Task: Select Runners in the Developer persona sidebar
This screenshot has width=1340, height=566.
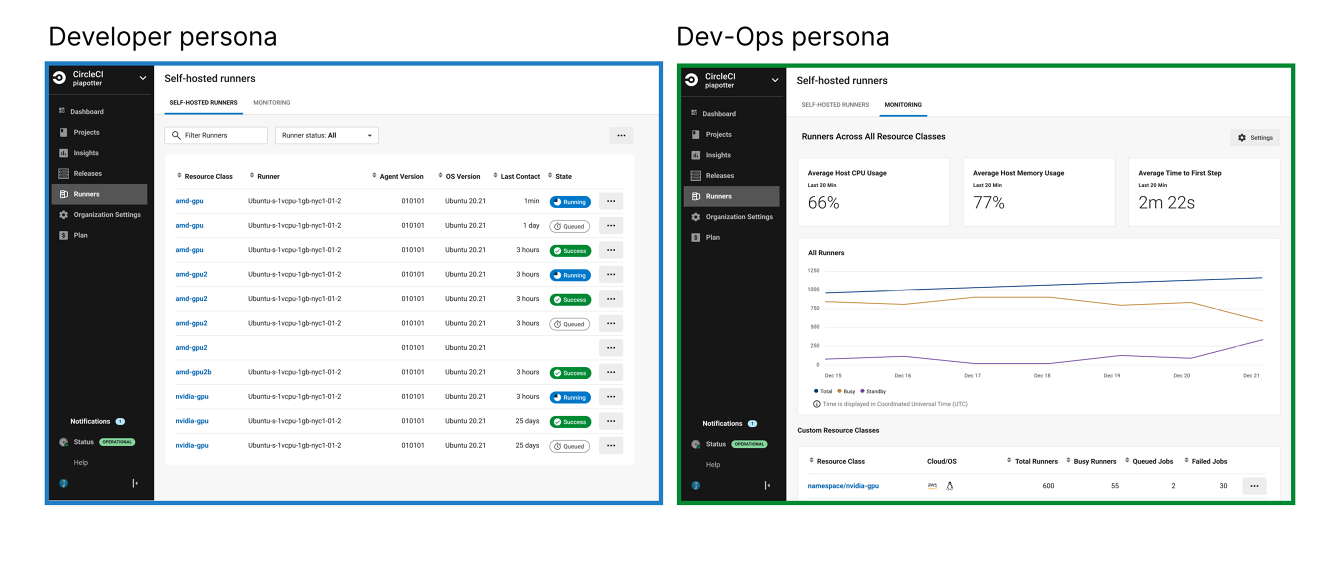Action: coord(99,194)
